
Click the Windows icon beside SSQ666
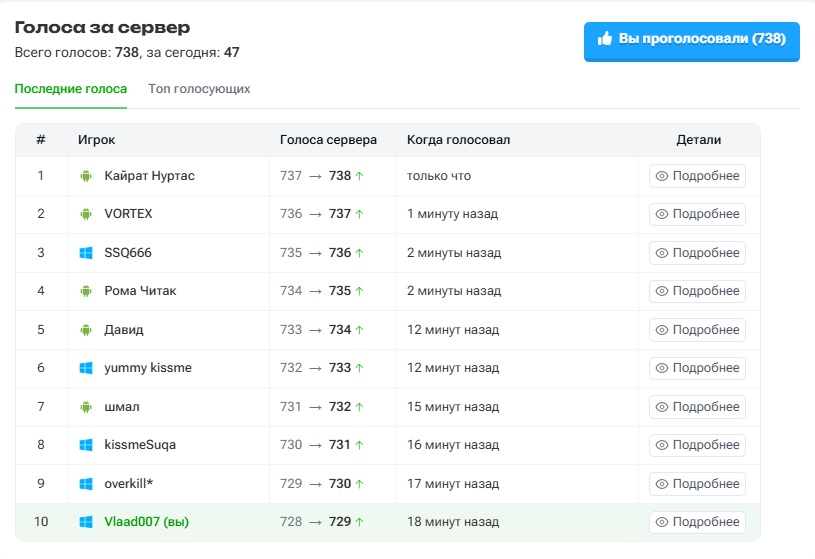86,253
